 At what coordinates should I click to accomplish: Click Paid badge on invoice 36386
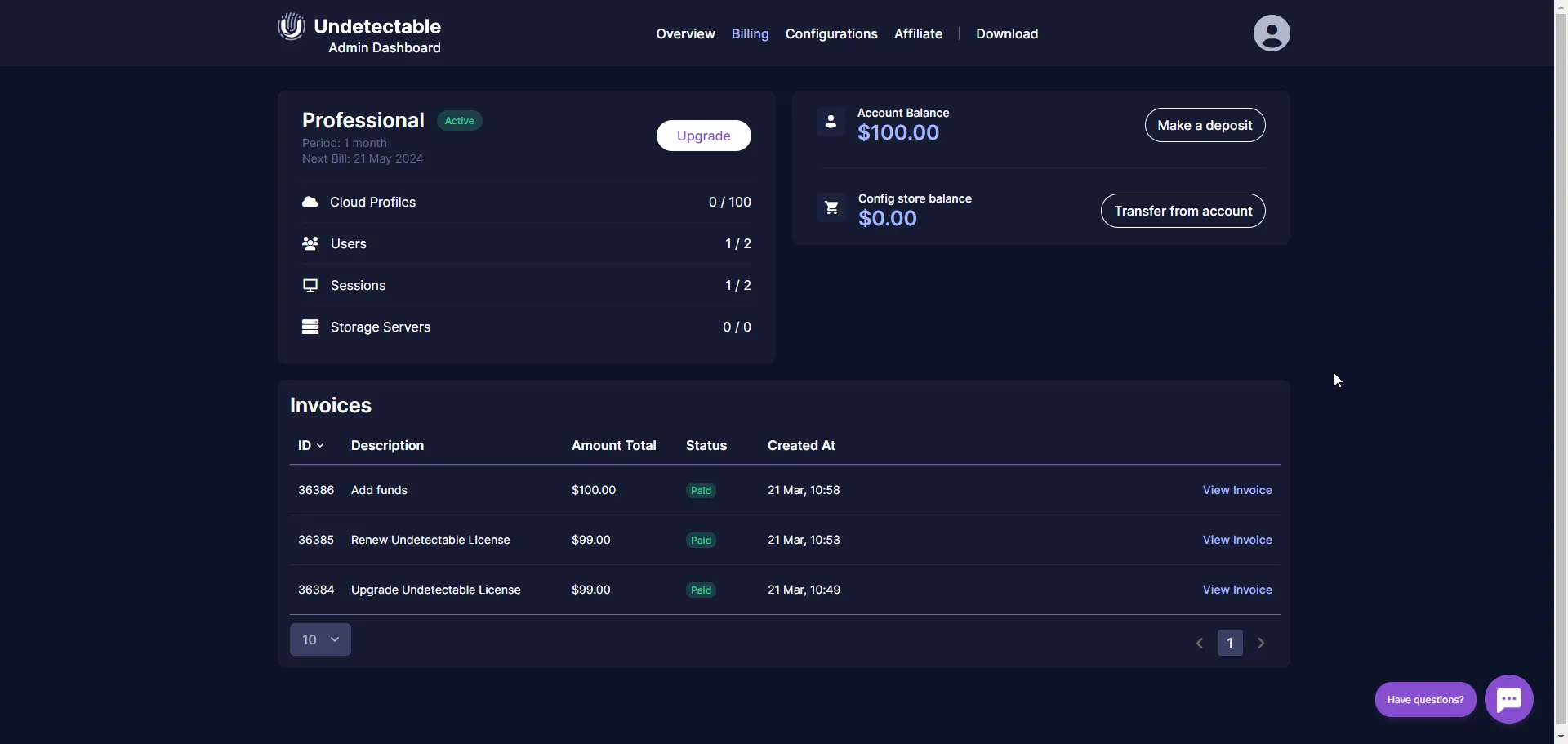tap(702, 491)
